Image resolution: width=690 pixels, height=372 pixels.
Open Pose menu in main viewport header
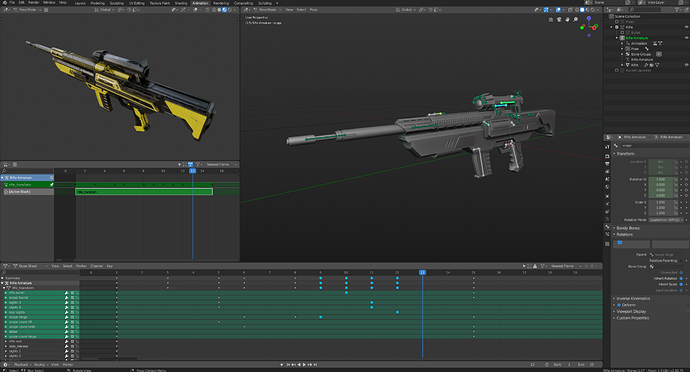[313, 9]
